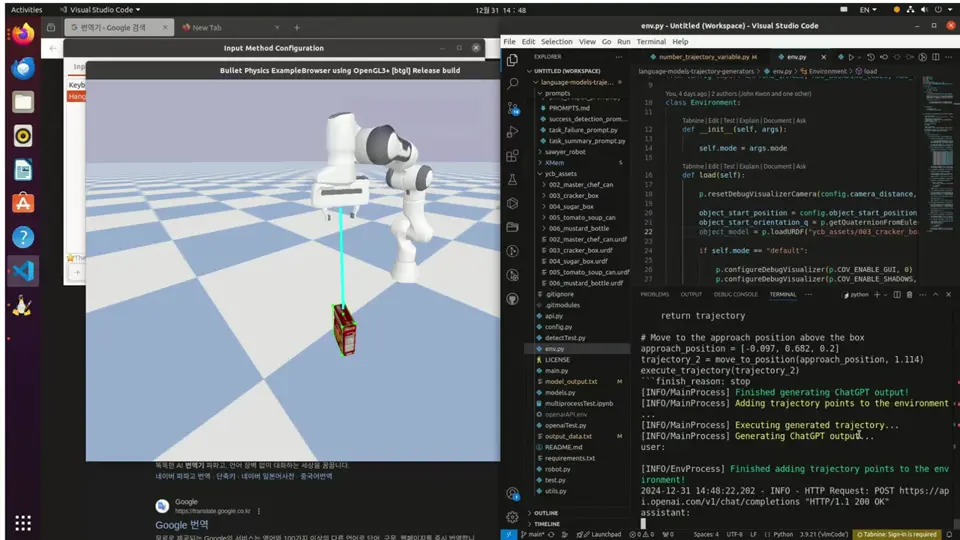Expand the 005_tomato_soup_can folder
Image resolution: width=960 pixels, height=540 pixels.
tap(582, 217)
